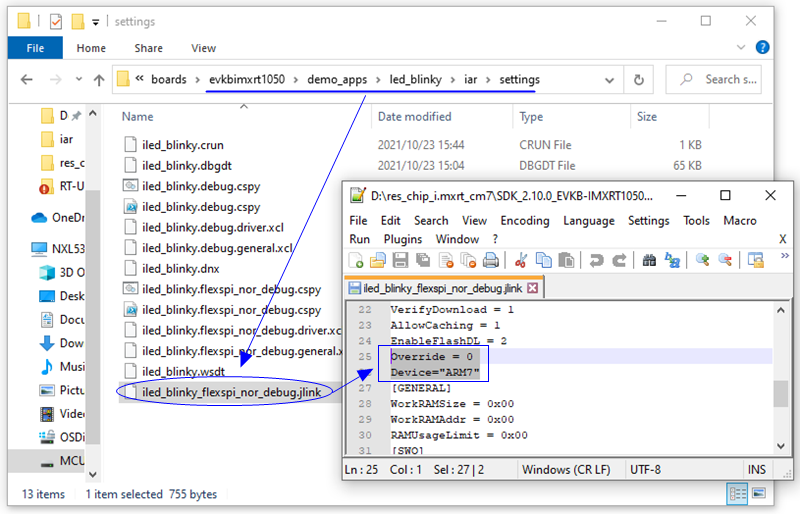Close the iled_blinky_flexspi_nor_debug.jlink tab

pyautogui.click(x=532, y=288)
